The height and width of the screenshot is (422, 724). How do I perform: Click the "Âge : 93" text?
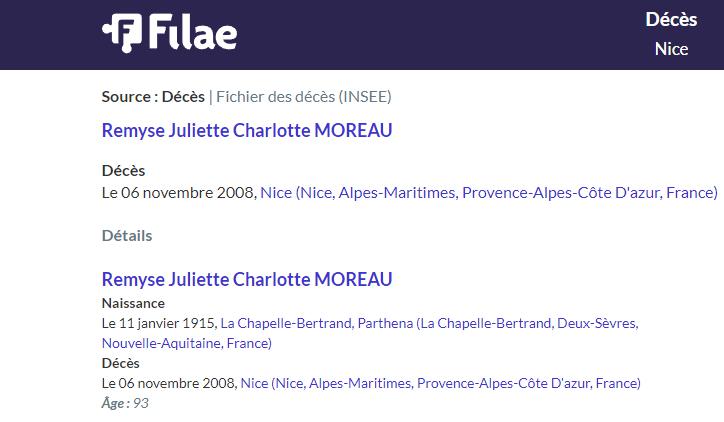125,403
